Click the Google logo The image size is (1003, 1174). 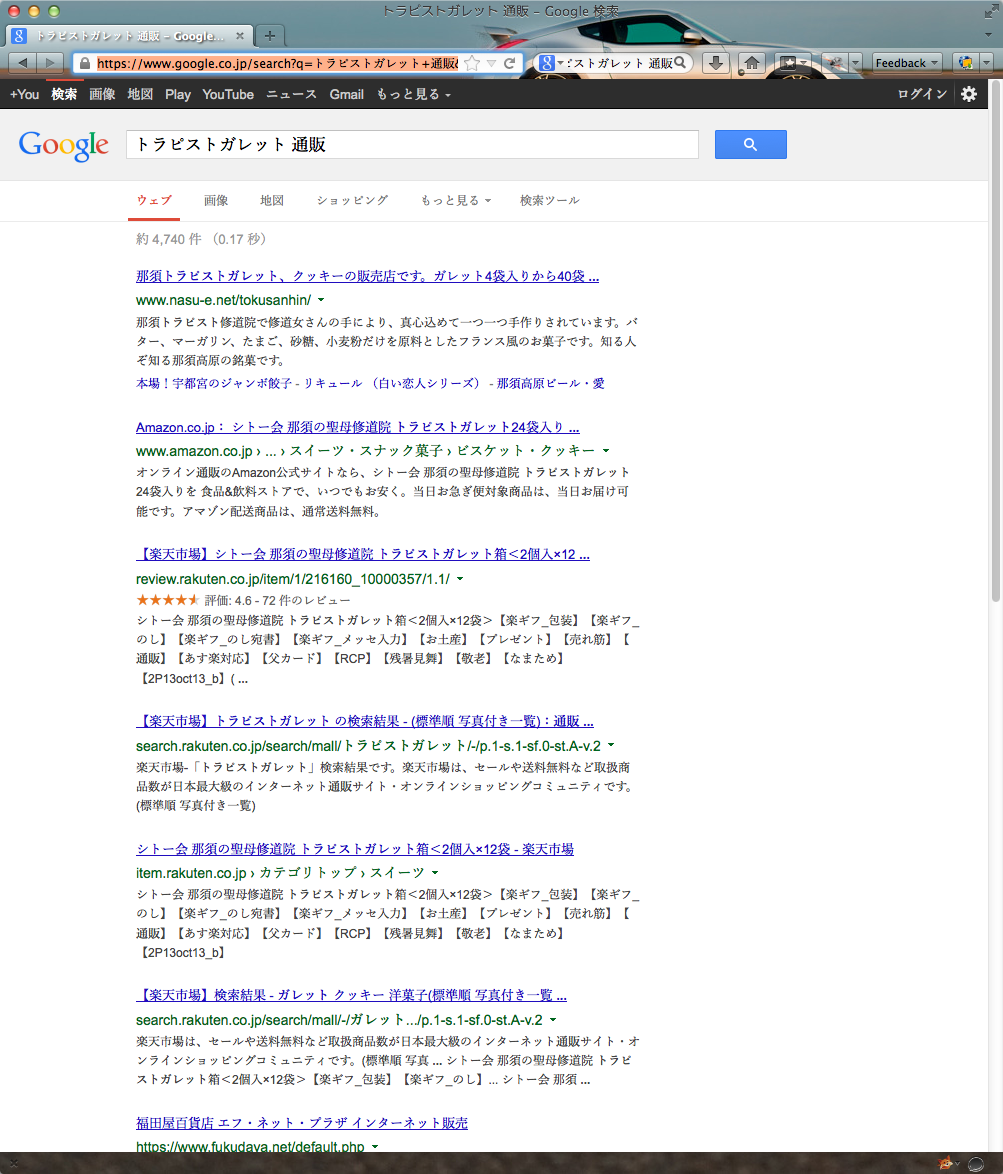(64, 145)
